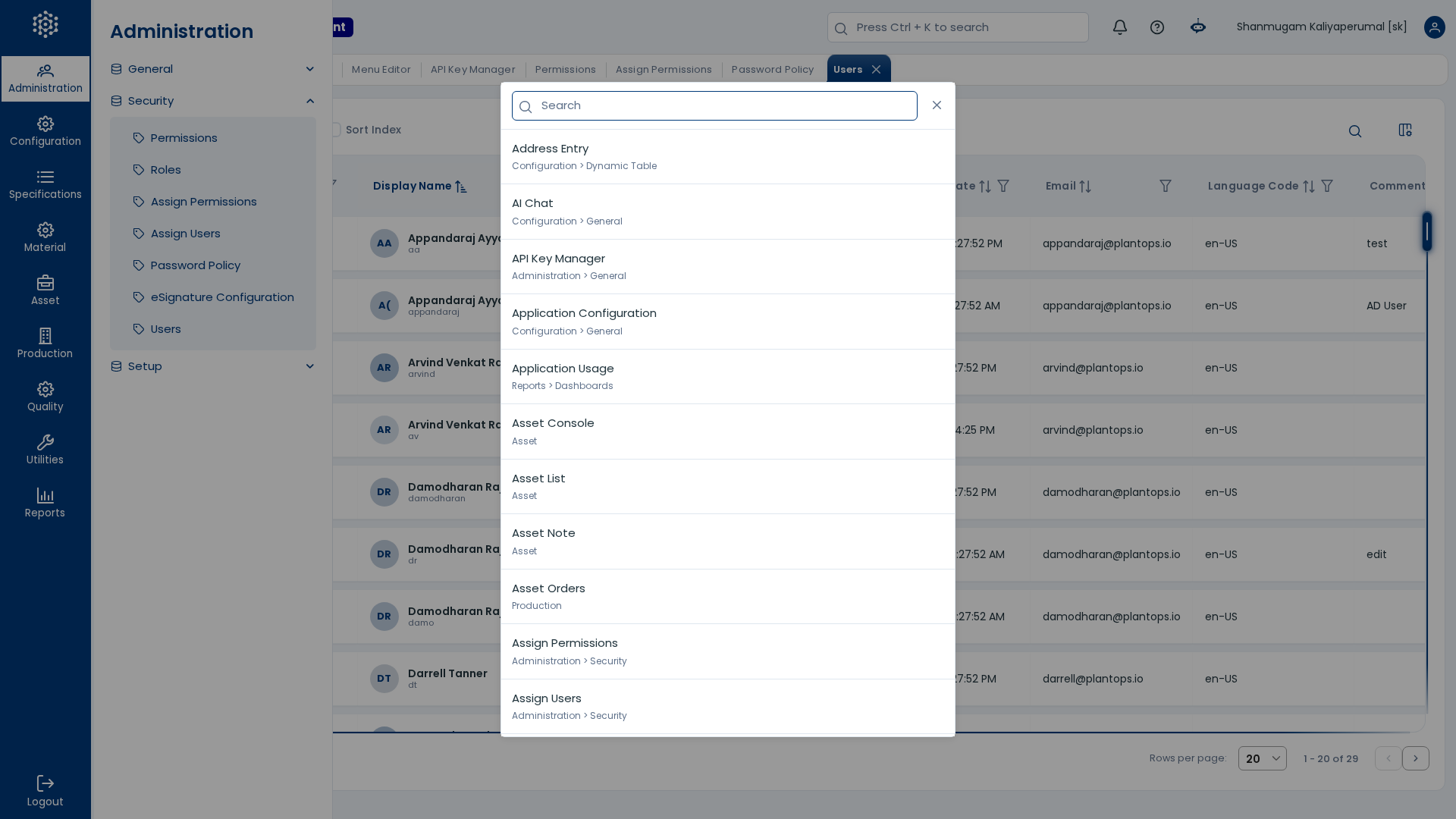Screen dimensions: 1456x819
Task: Select Asset List search result
Action: pyautogui.click(x=728, y=487)
